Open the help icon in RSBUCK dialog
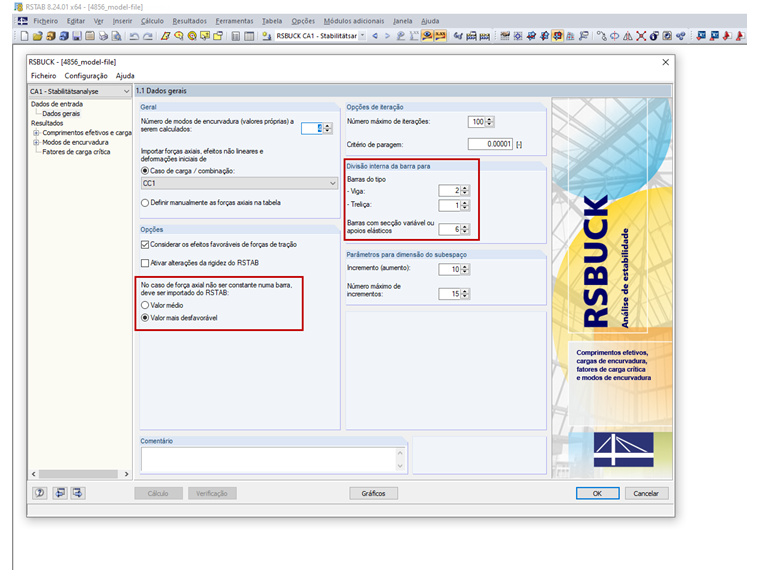This screenshot has height=570, width=760. click(x=40, y=493)
